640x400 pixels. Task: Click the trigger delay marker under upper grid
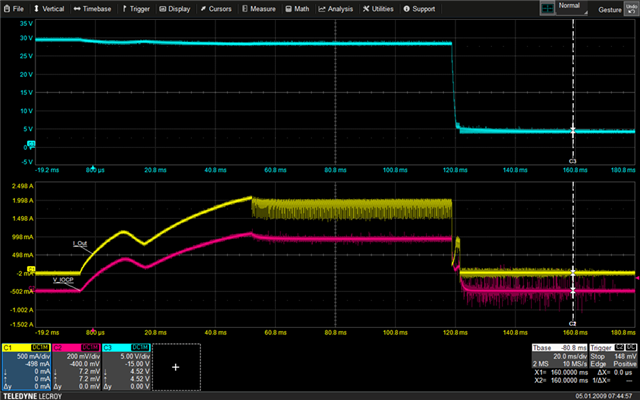click(93, 167)
